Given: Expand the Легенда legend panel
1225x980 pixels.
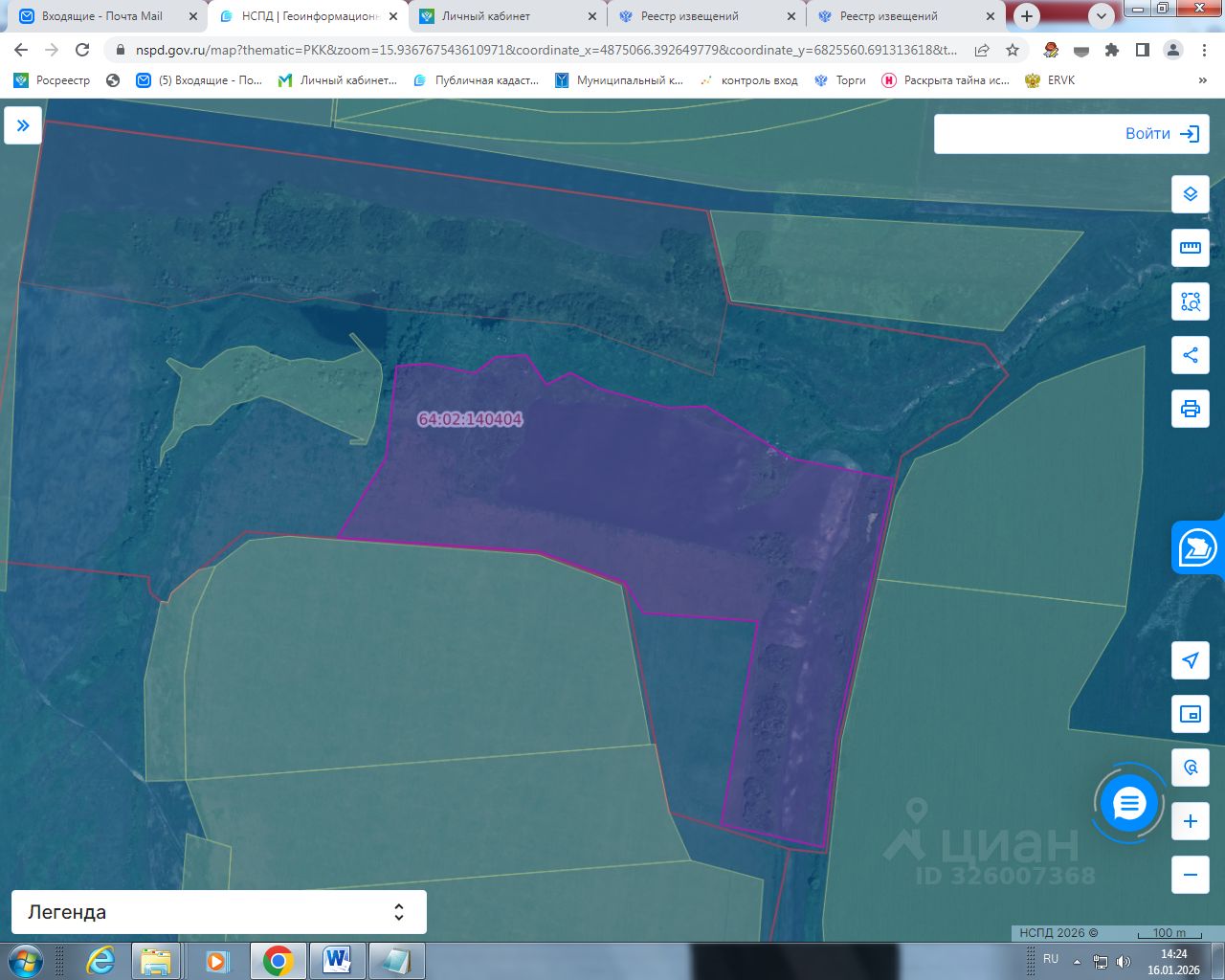Looking at the screenshot, I should [219, 912].
